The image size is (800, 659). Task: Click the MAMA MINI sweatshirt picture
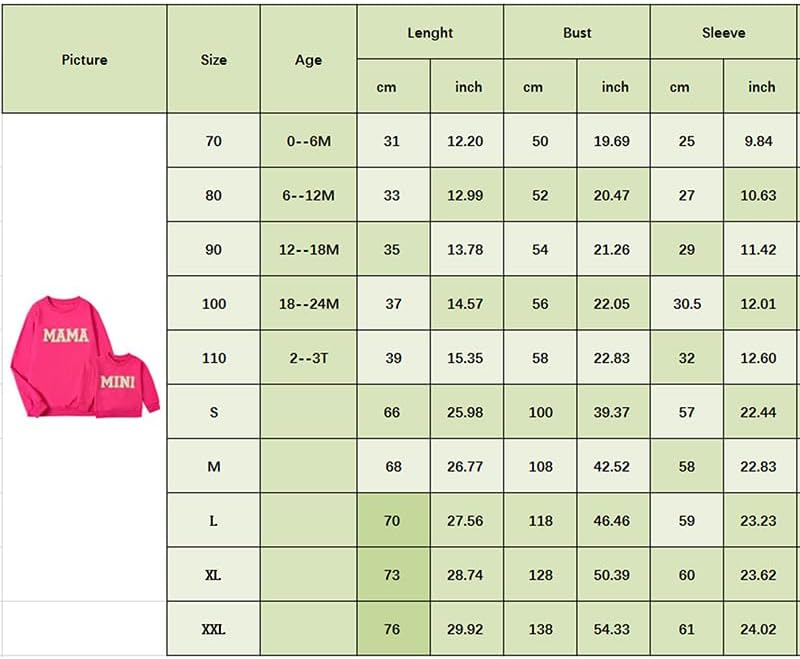click(84, 357)
